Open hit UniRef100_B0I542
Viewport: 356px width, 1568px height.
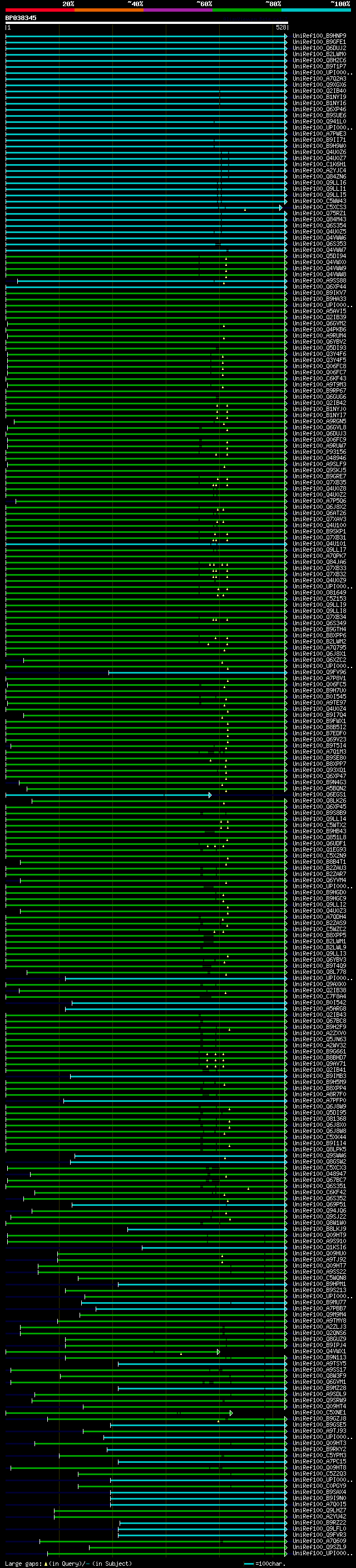(319, 1002)
